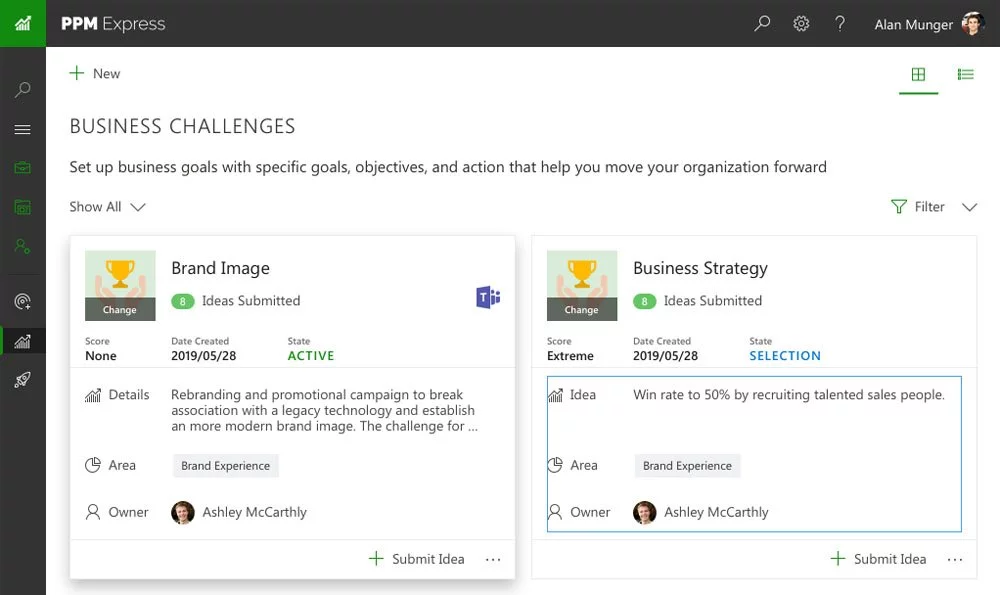Open the Business Strategy challenge title

pos(700,268)
